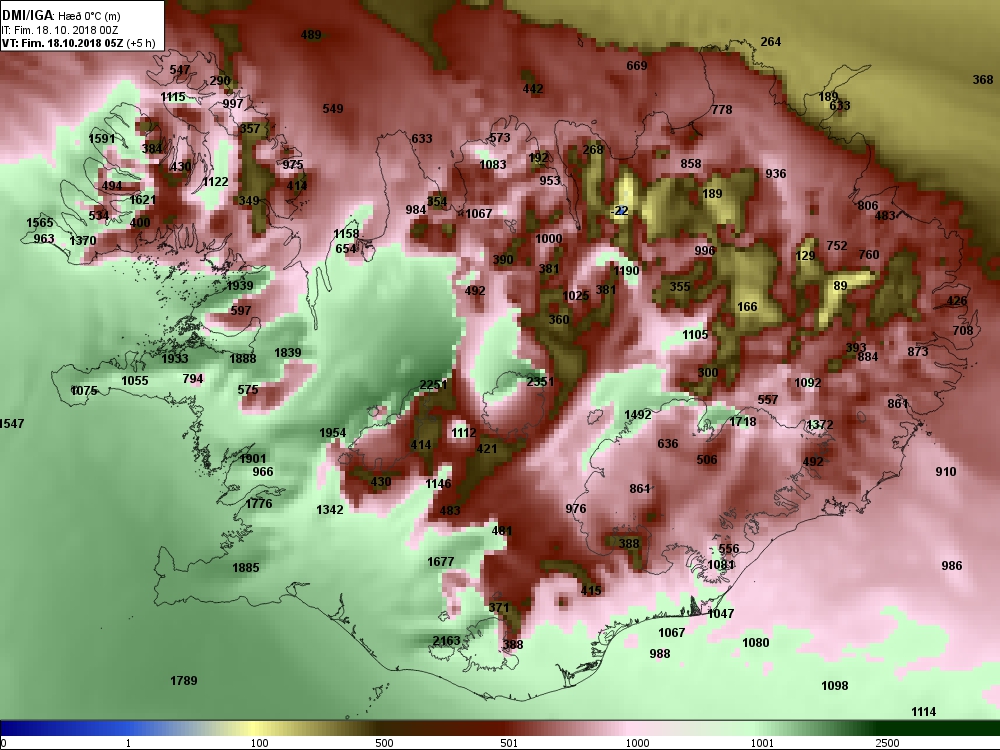
Task: Click the value 778
Action: tap(721, 110)
